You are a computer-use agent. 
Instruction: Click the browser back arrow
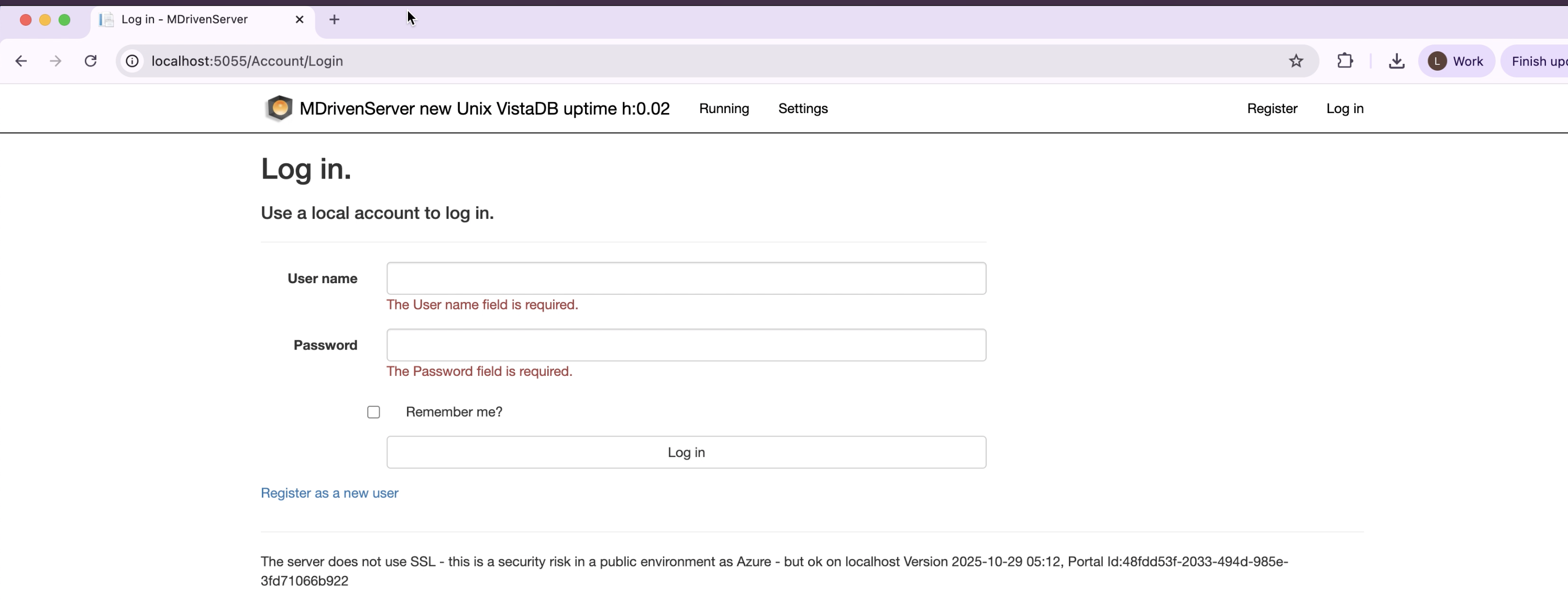click(x=21, y=61)
